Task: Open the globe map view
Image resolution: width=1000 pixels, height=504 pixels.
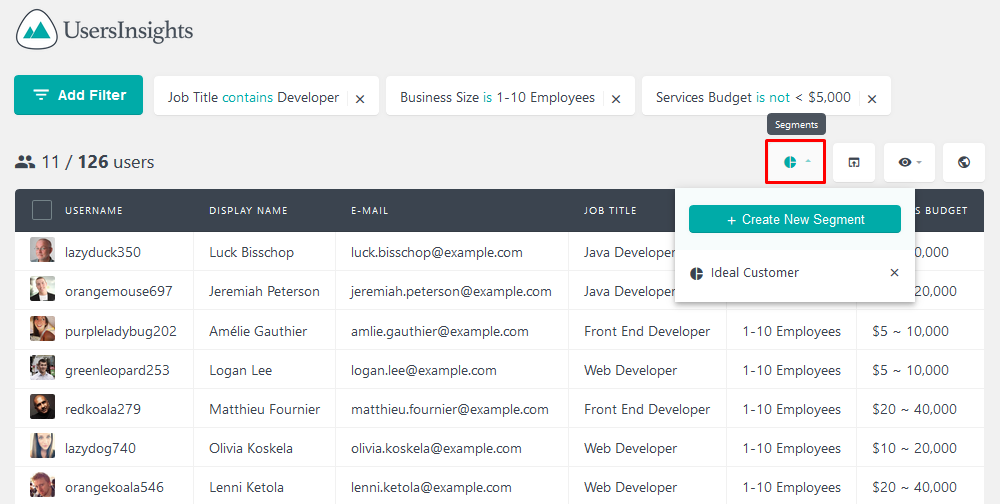Action: (x=964, y=162)
